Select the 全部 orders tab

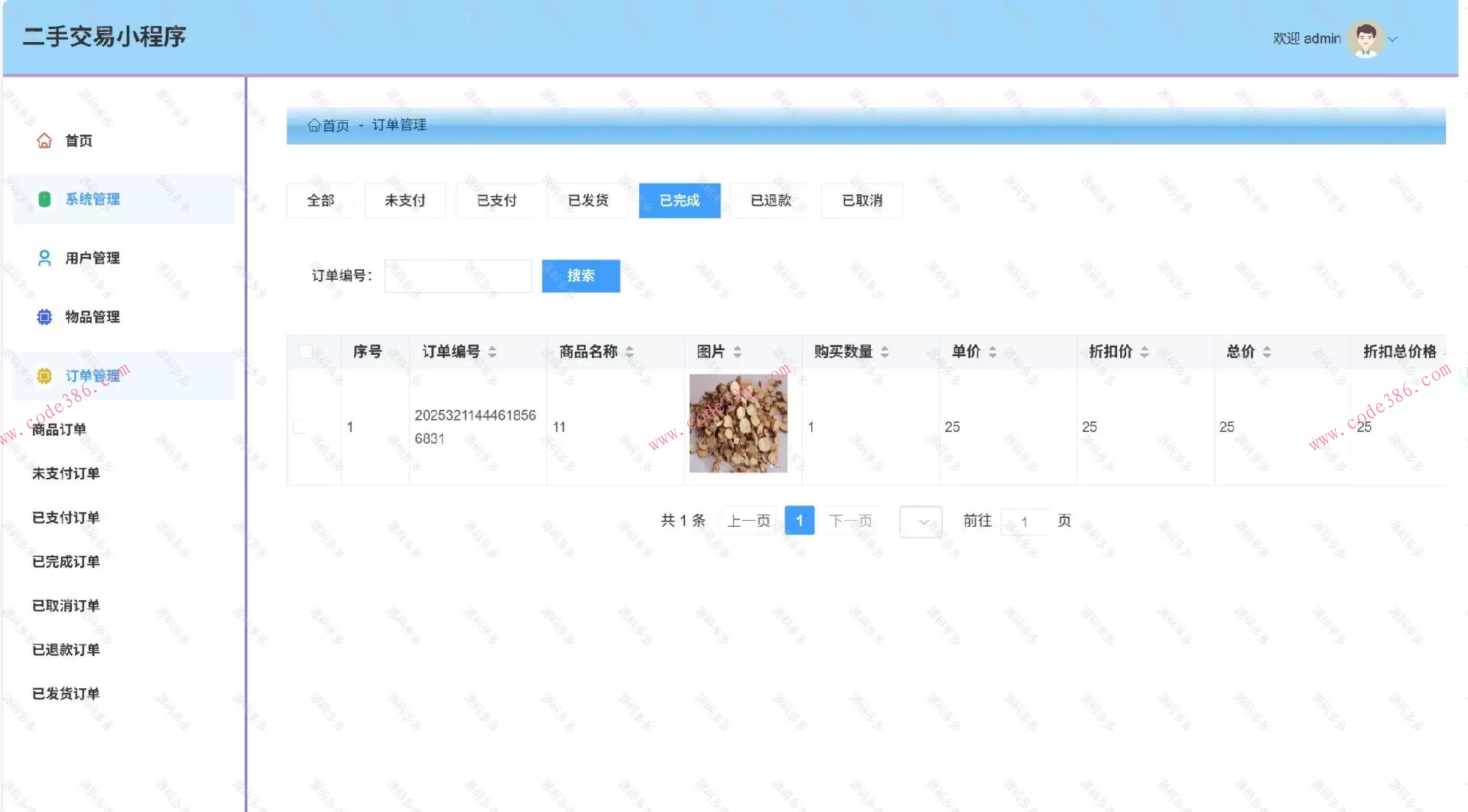pos(320,200)
